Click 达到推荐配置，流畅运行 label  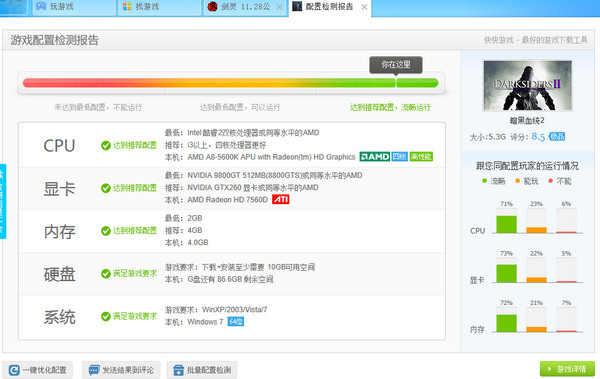coord(390,107)
